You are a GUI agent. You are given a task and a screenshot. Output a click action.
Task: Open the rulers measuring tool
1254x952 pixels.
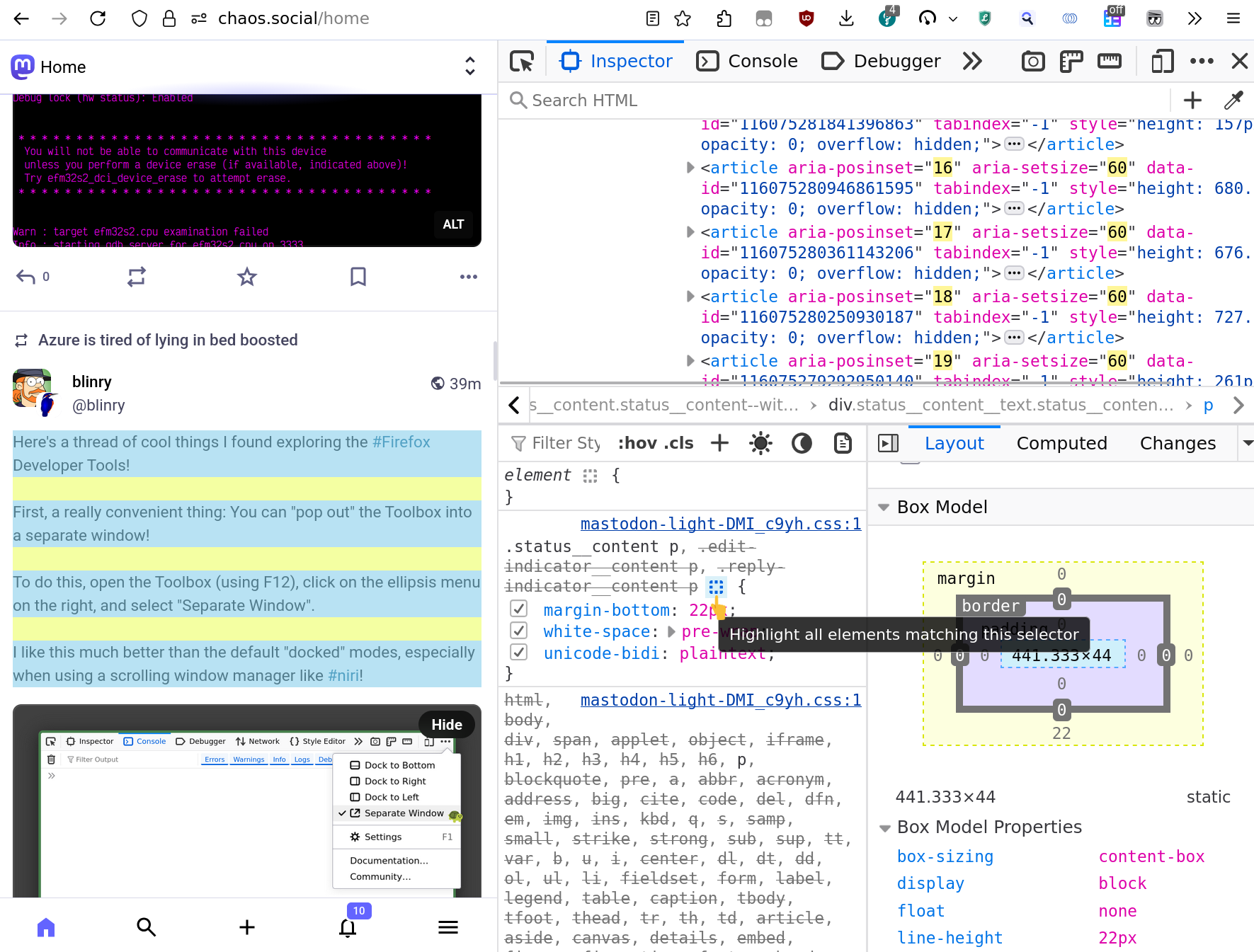coord(1109,62)
